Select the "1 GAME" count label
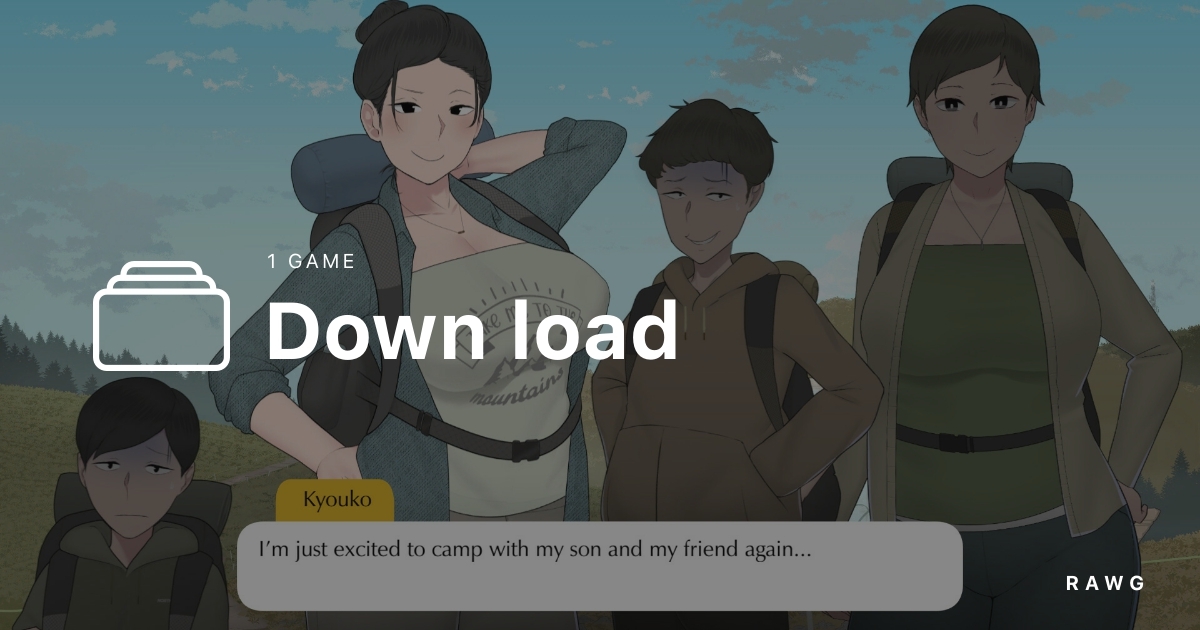Screen dimensions: 1200x630 coord(312,262)
